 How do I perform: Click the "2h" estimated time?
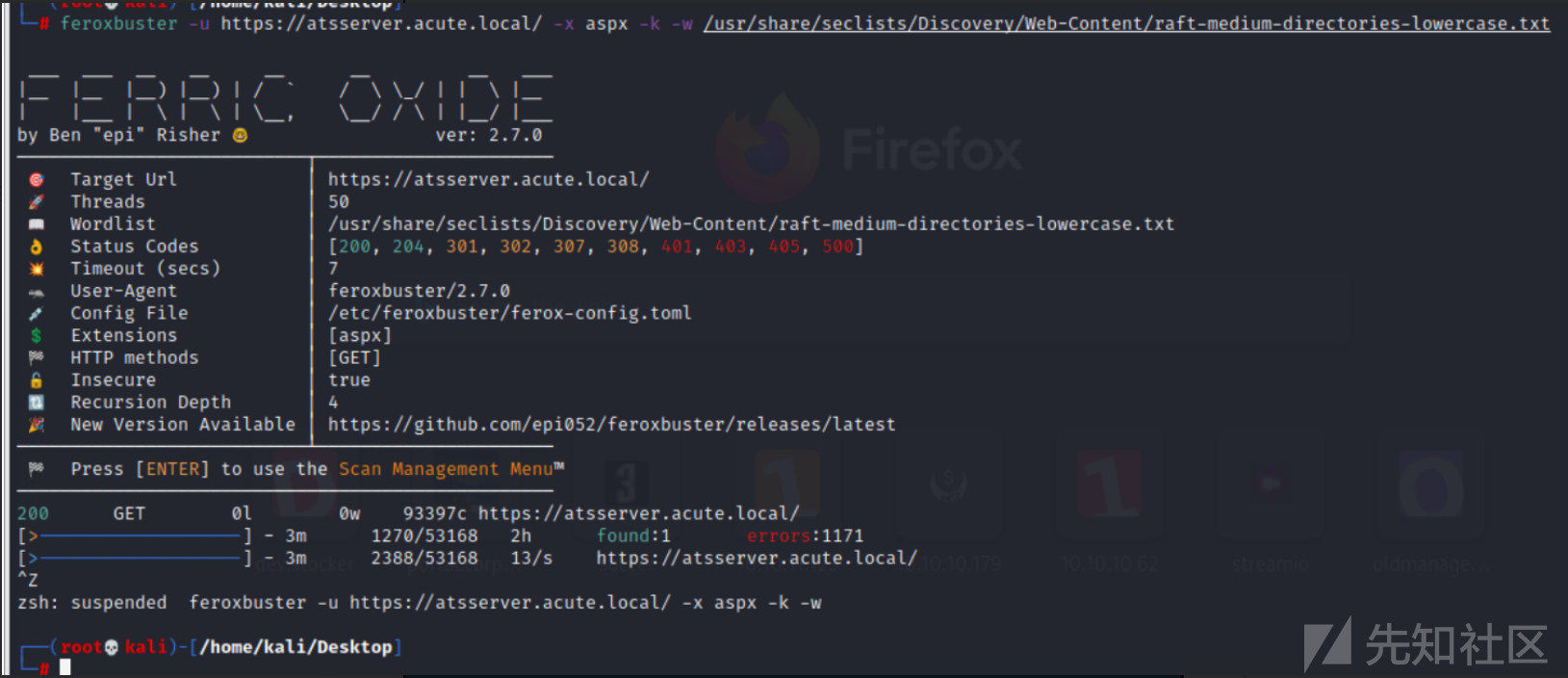[x=521, y=536]
